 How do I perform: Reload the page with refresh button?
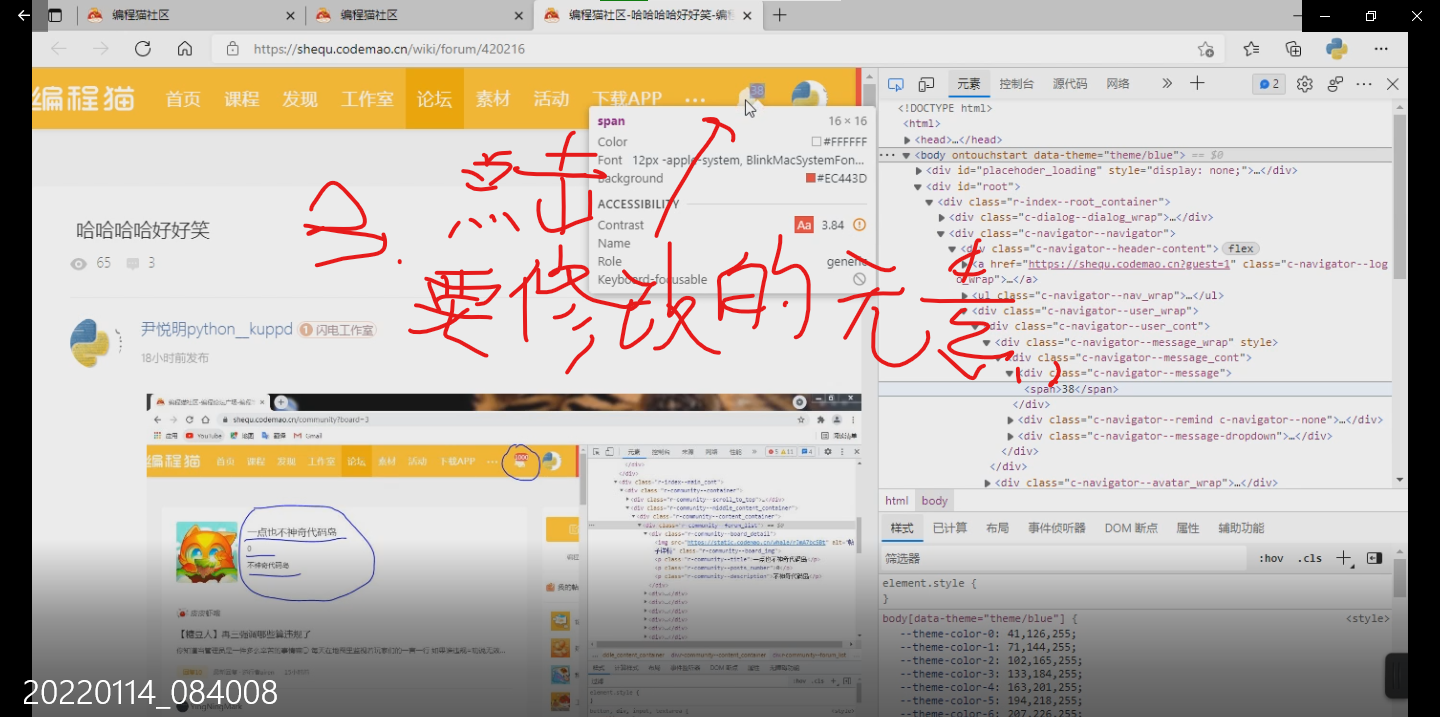pos(143,48)
